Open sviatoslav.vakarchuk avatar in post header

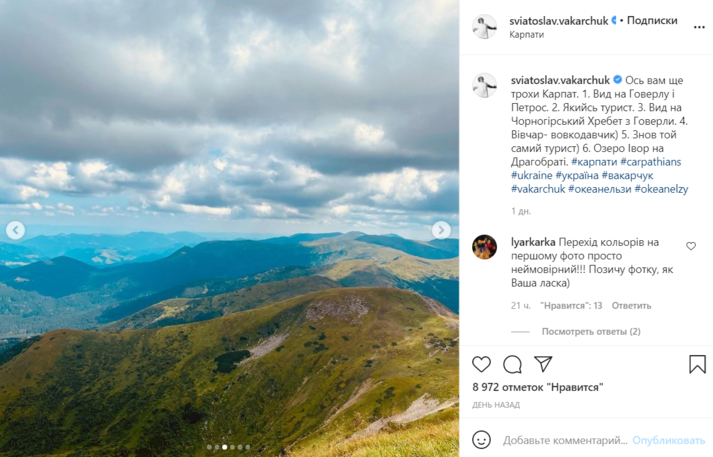coord(484,27)
